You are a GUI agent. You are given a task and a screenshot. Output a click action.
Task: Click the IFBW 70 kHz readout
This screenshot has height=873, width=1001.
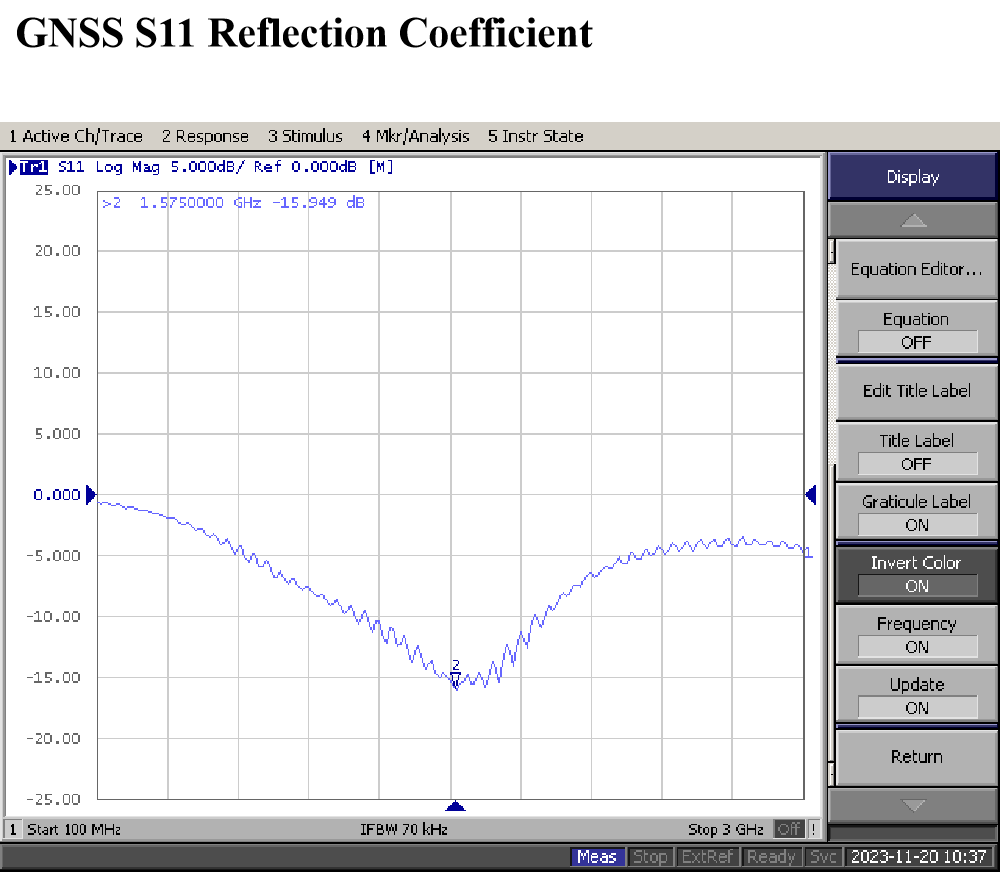tap(403, 830)
